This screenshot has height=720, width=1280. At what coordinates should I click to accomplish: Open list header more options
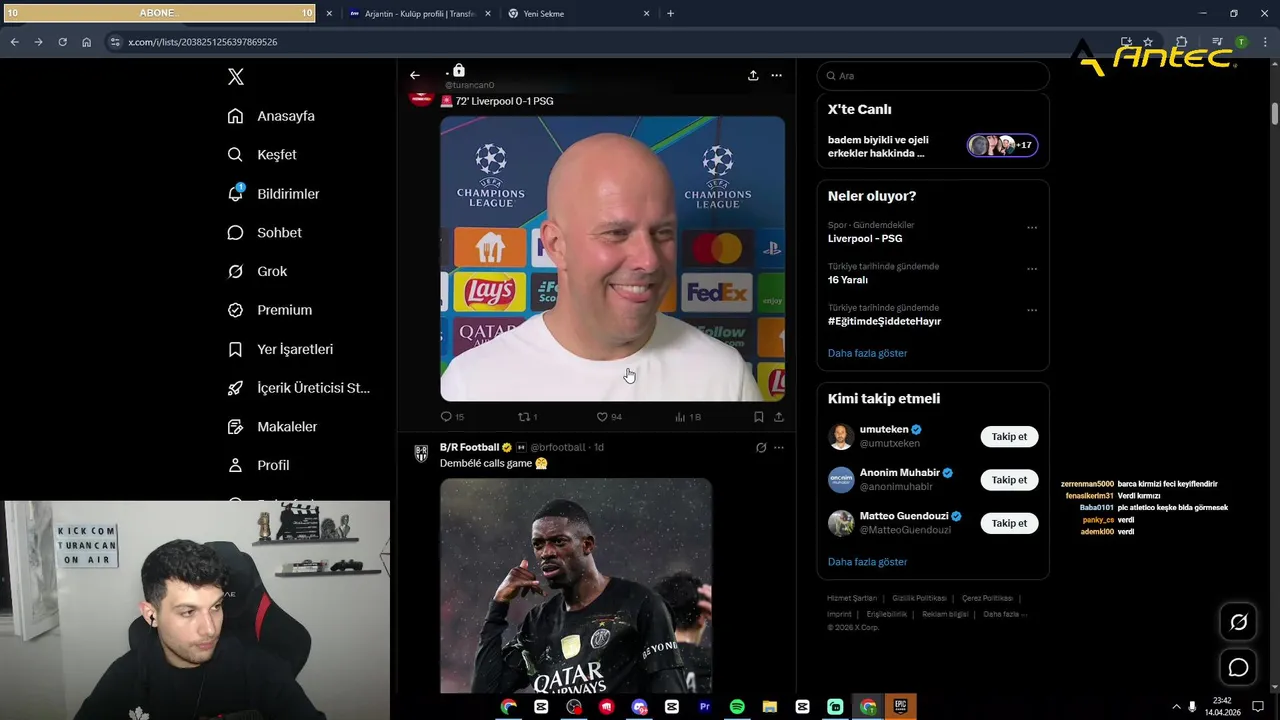pos(776,75)
